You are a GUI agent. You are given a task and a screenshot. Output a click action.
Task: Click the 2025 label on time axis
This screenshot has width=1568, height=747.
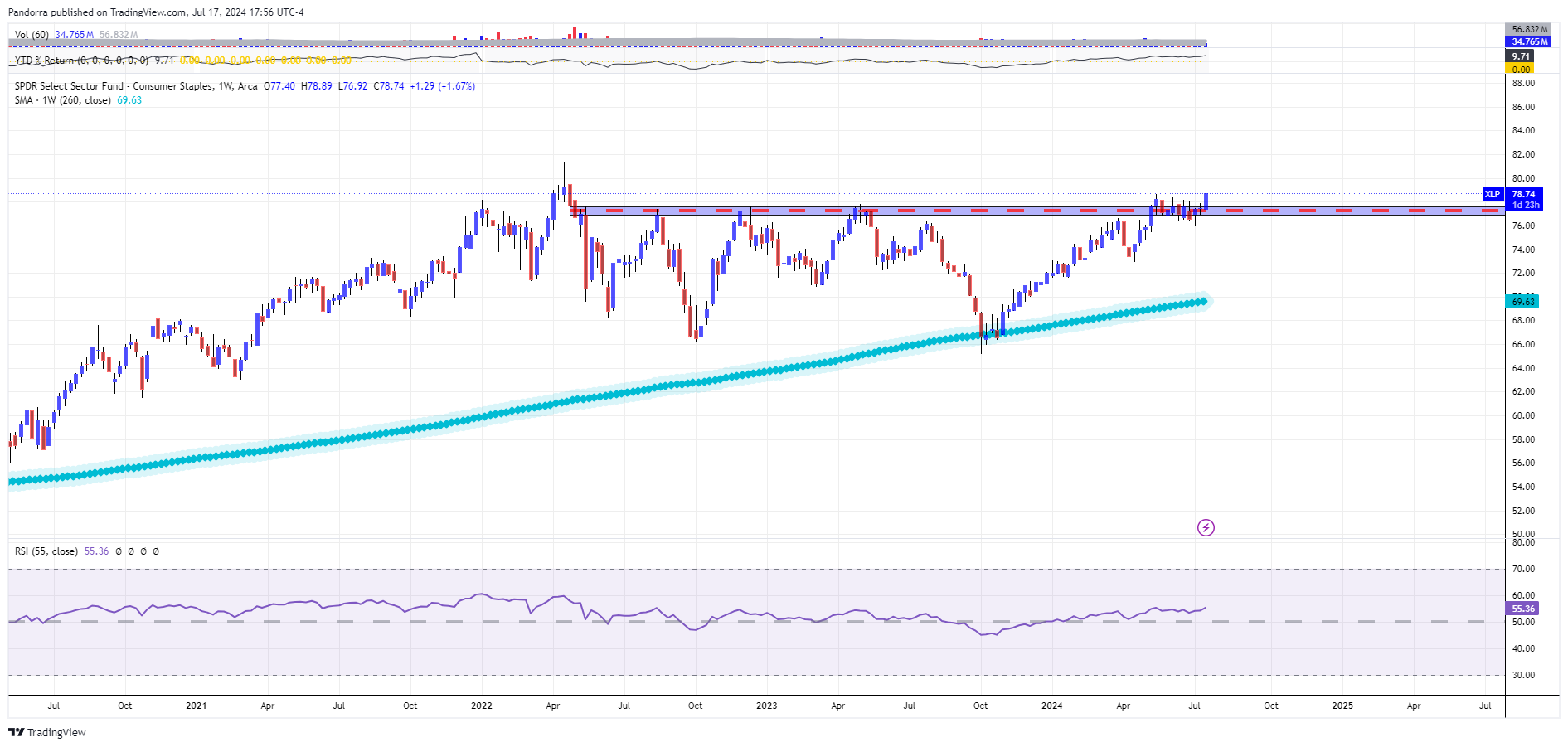pos(1342,706)
